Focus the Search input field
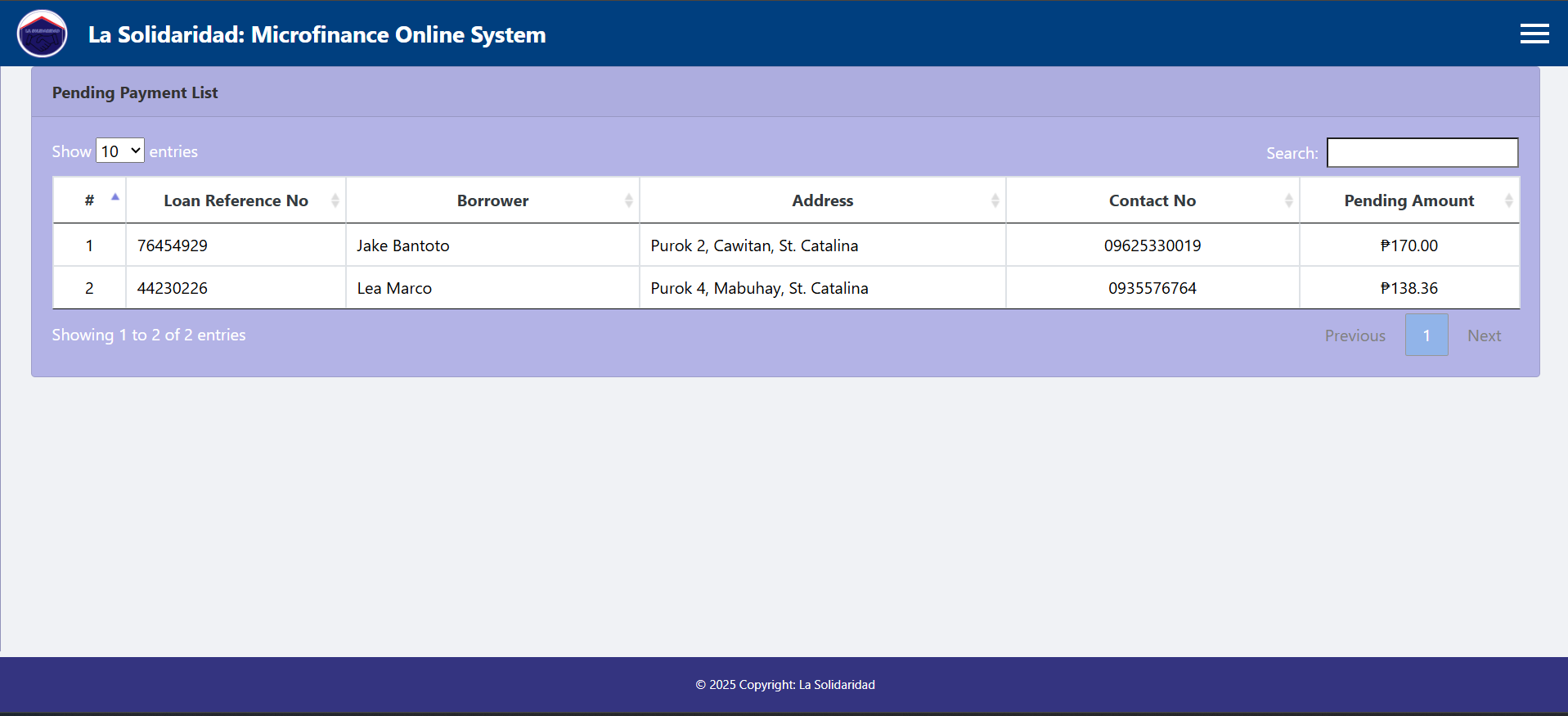This screenshot has width=1568, height=716. coord(1422,152)
